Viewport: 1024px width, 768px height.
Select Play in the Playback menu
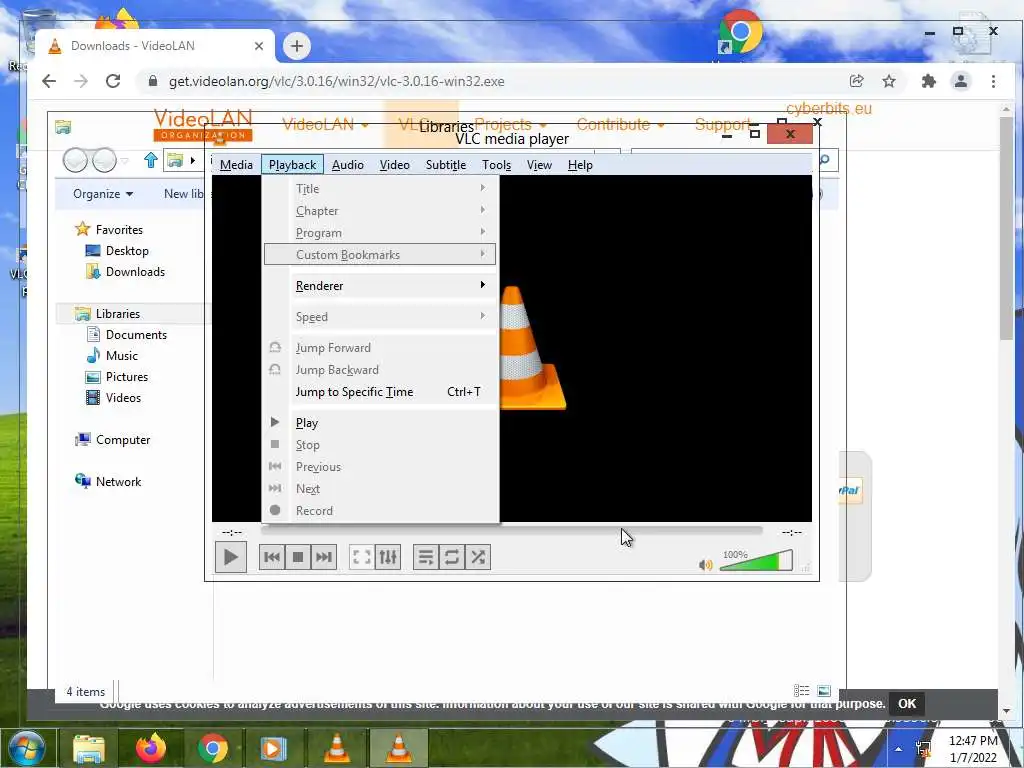380,423
